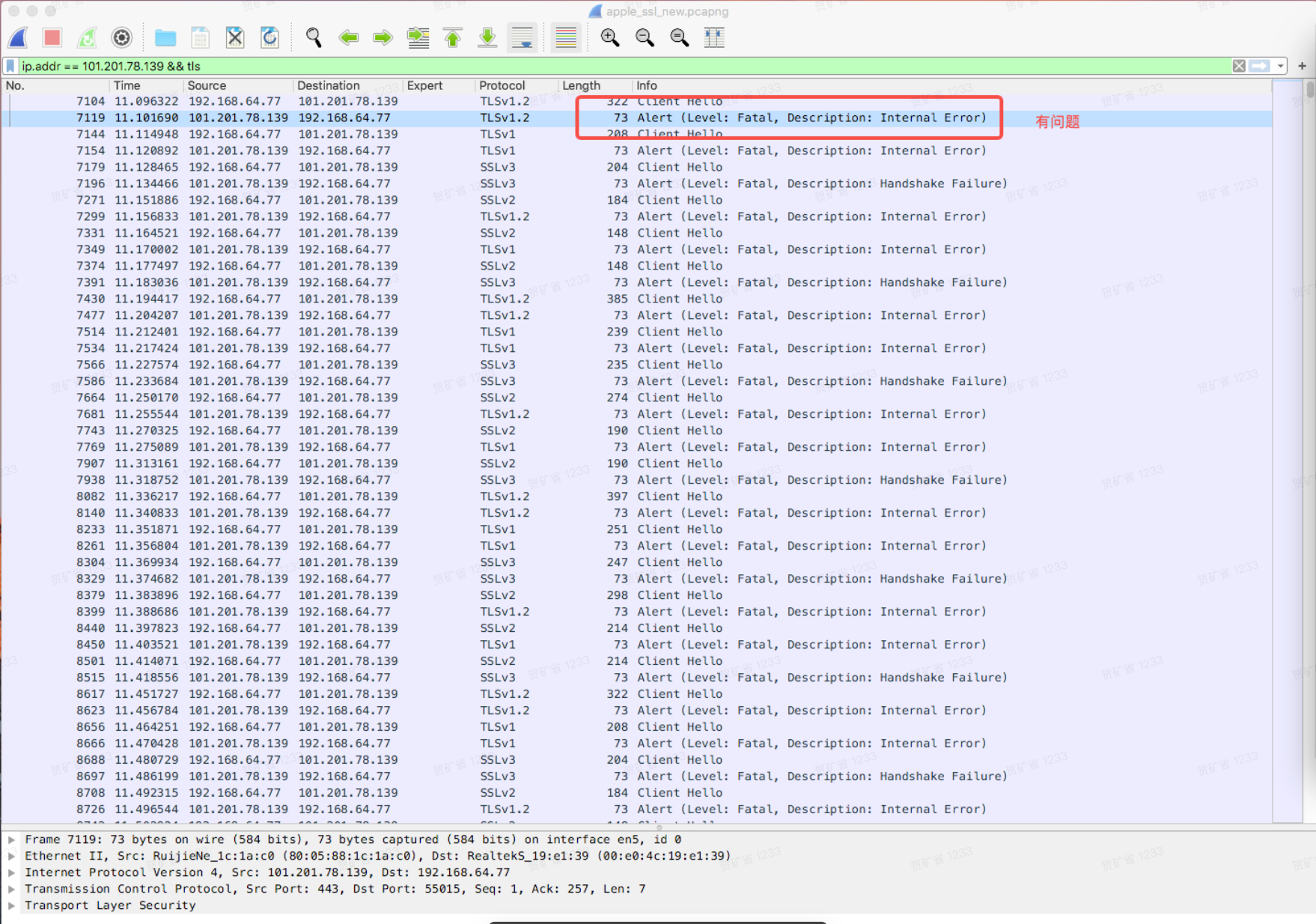Select packet 7743 row

[x=636, y=431]
